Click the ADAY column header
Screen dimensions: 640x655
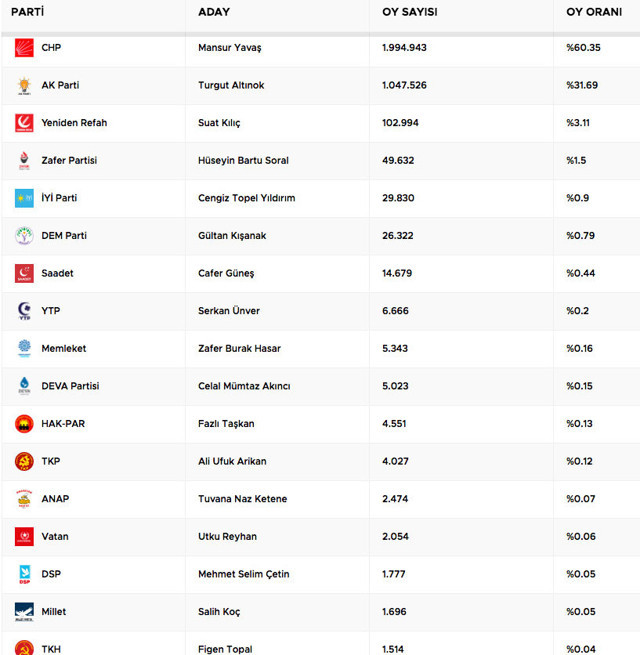pos(215,12)
